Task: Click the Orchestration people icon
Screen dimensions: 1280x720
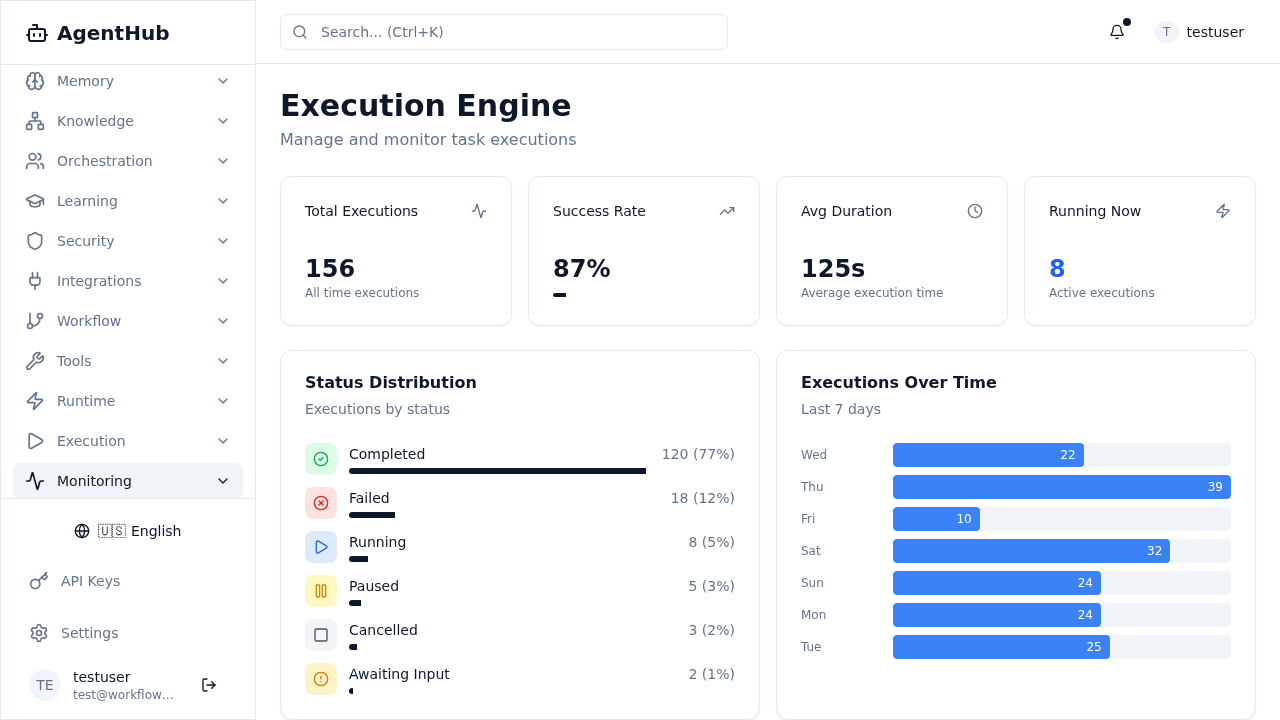Action: coord(35,161)
